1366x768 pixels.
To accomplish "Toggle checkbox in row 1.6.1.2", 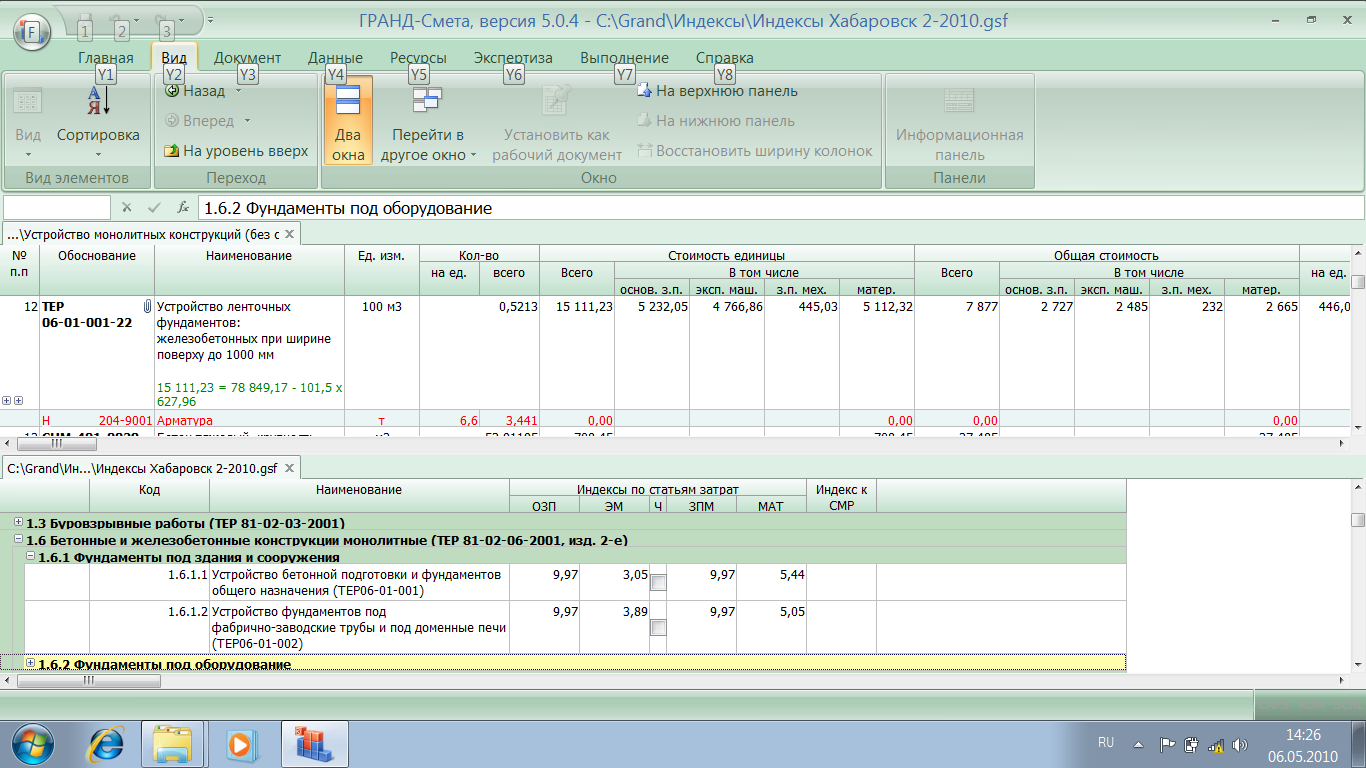I will point(658,628).
